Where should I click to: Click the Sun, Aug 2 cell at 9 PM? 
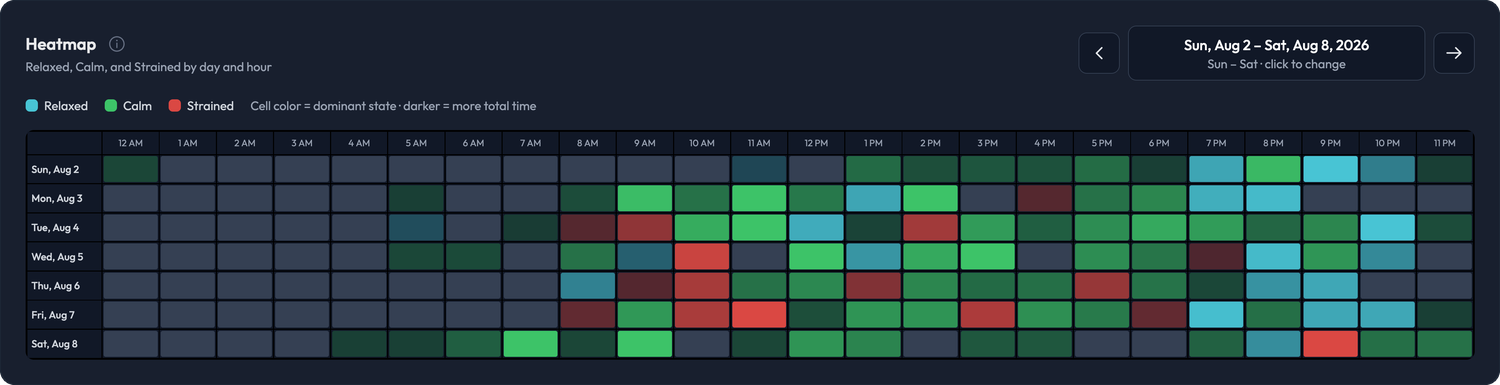coord(1331,169)
